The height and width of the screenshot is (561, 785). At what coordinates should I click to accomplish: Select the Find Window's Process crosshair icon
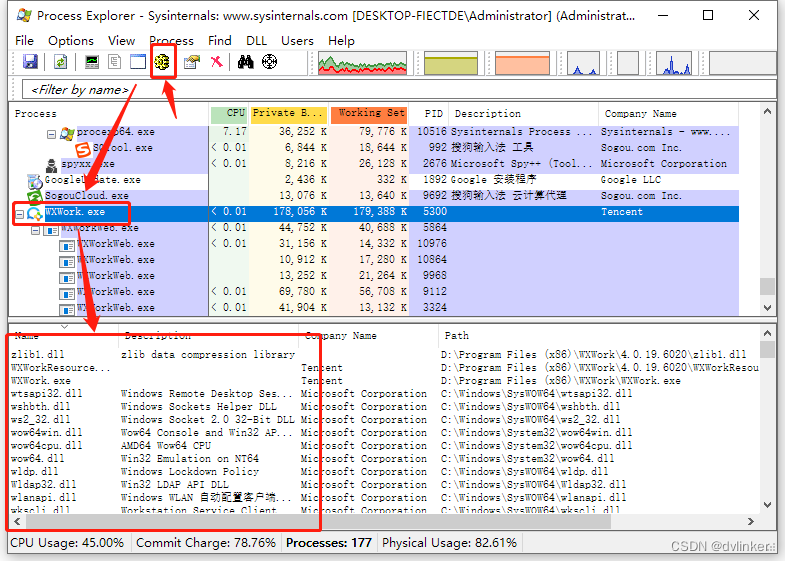pos(269,62)
